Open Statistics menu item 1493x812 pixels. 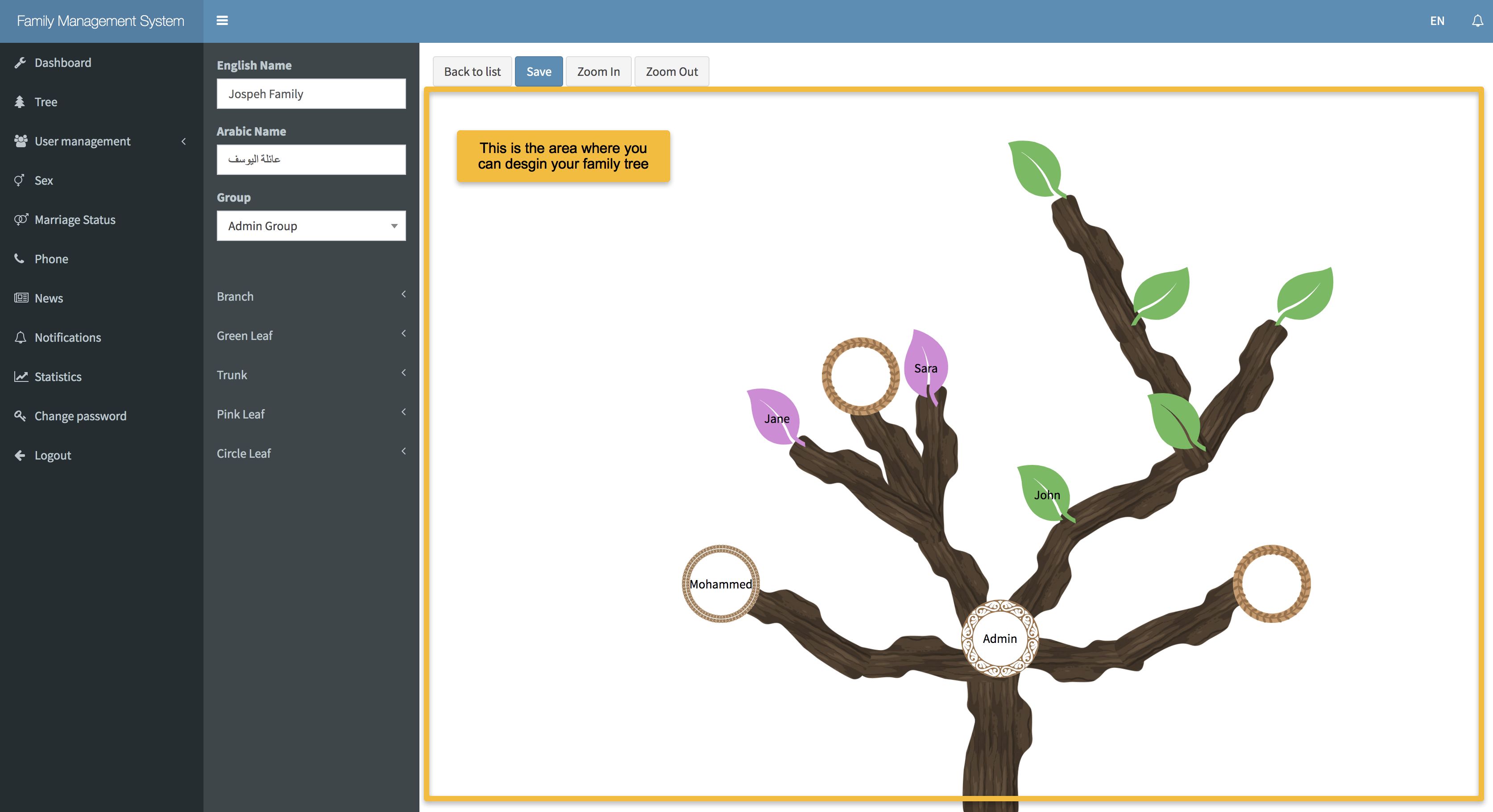(x=58, y=377)
